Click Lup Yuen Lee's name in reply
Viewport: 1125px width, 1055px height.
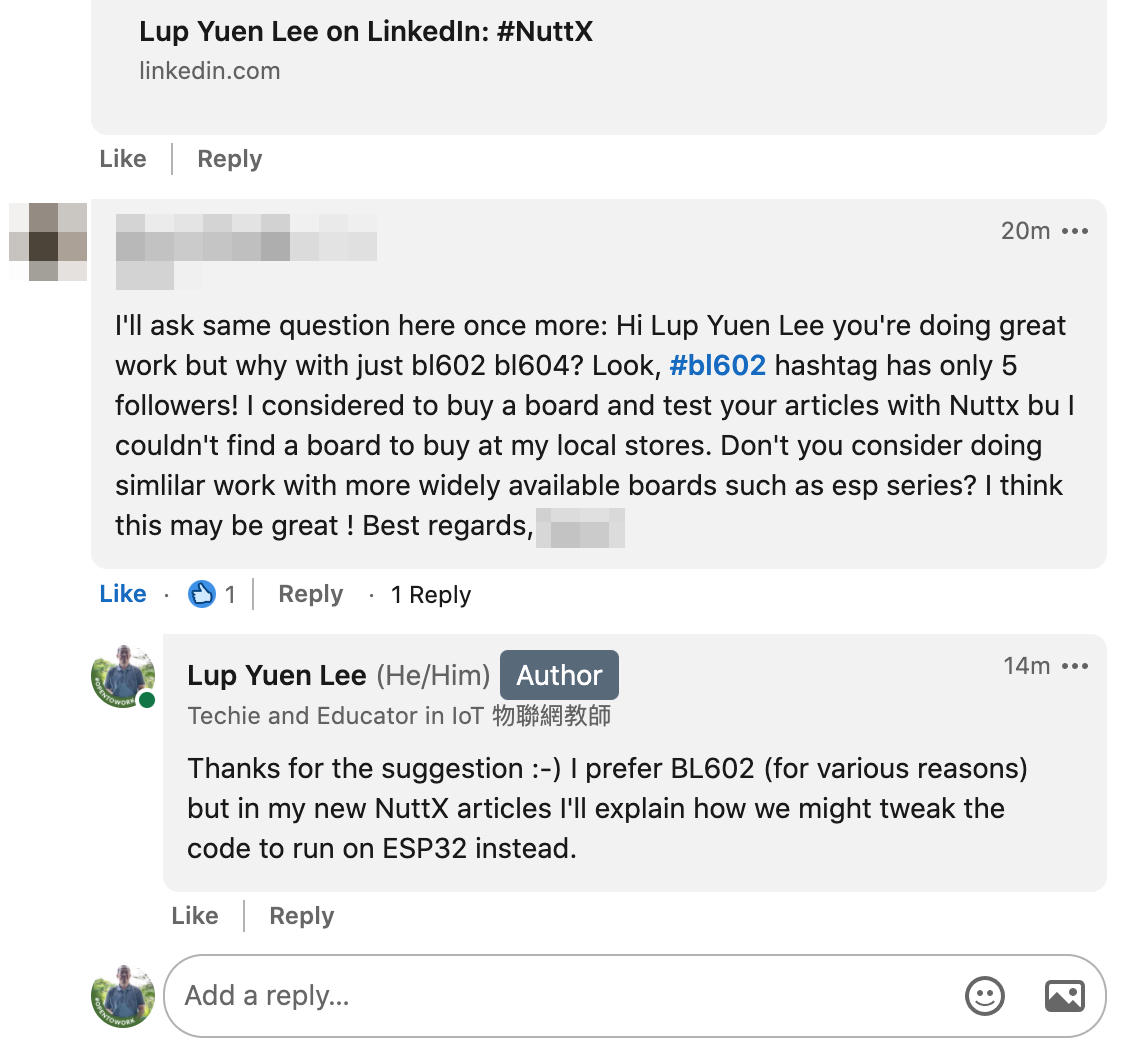tap(276, 676)
